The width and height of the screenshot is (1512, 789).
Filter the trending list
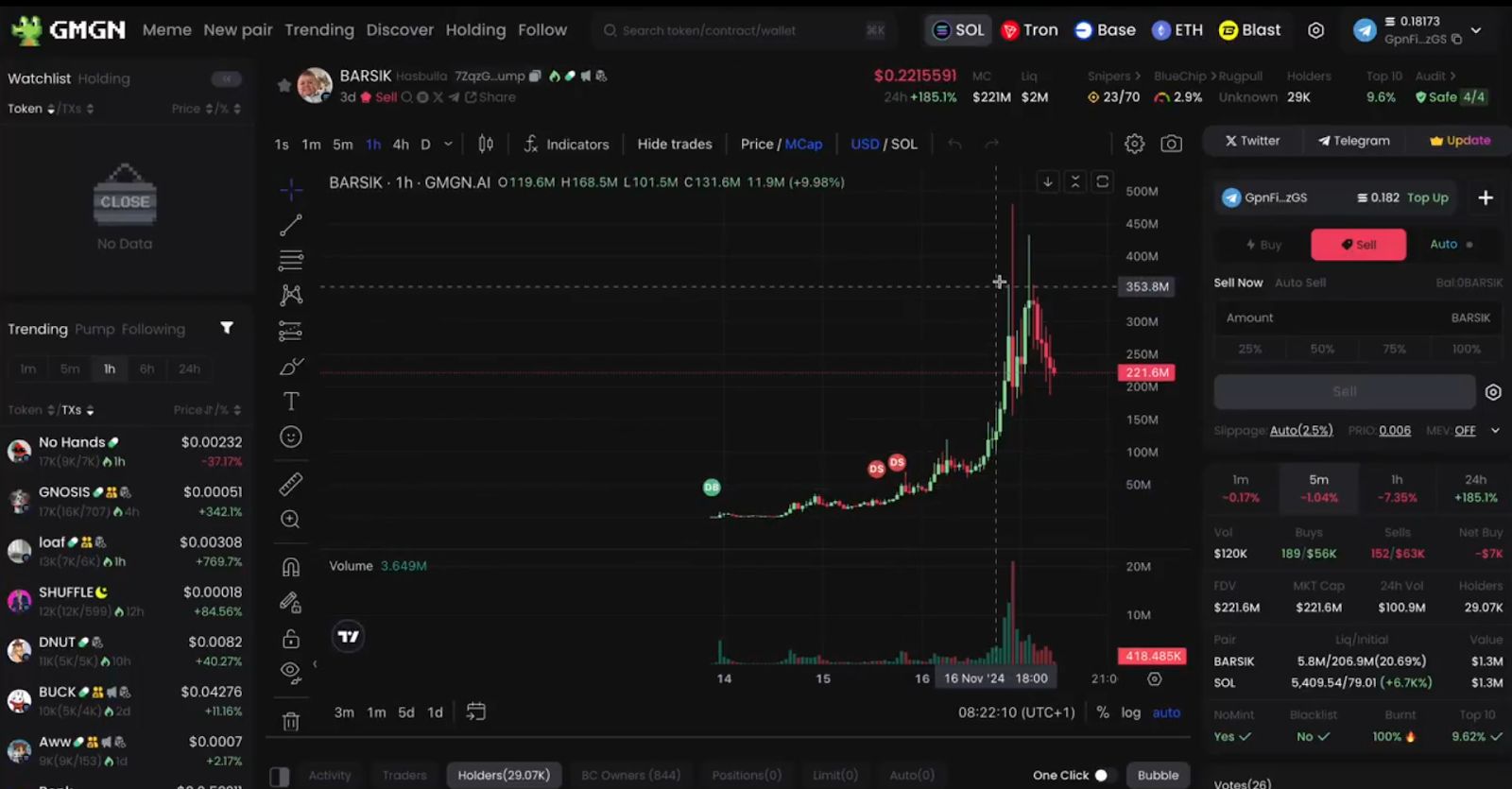point(227,328)
